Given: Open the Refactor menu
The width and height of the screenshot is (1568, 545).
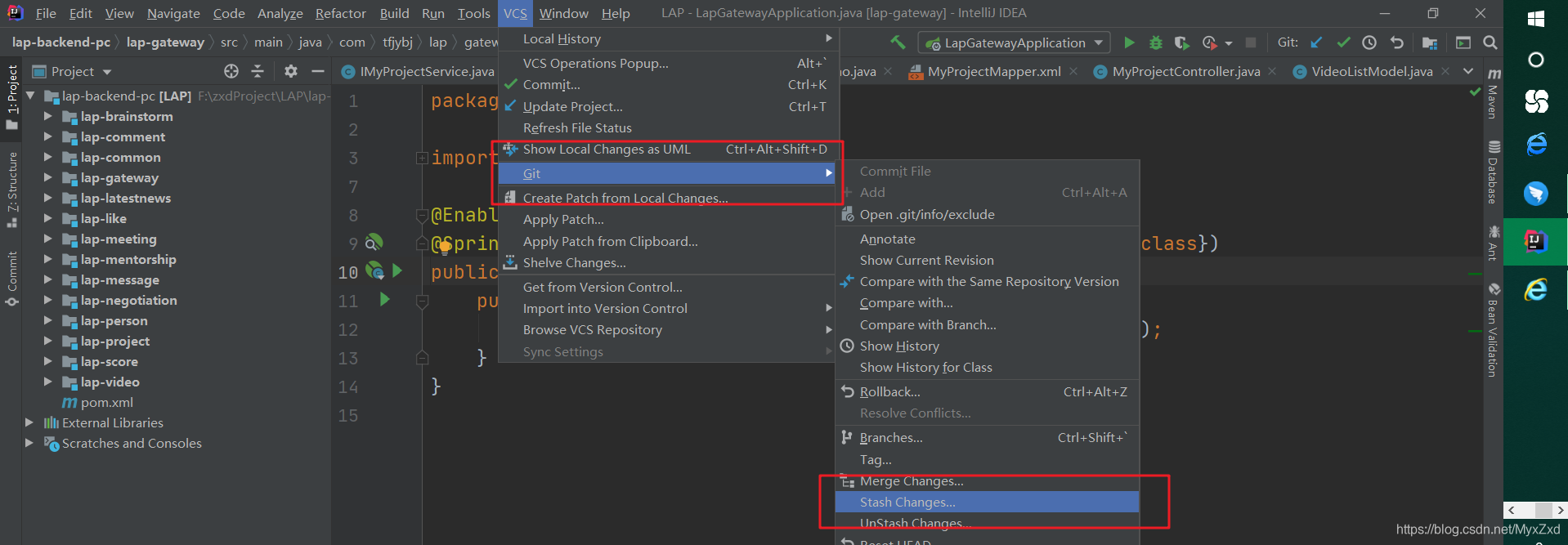Looking at the screenshot, I should point(340,13).
